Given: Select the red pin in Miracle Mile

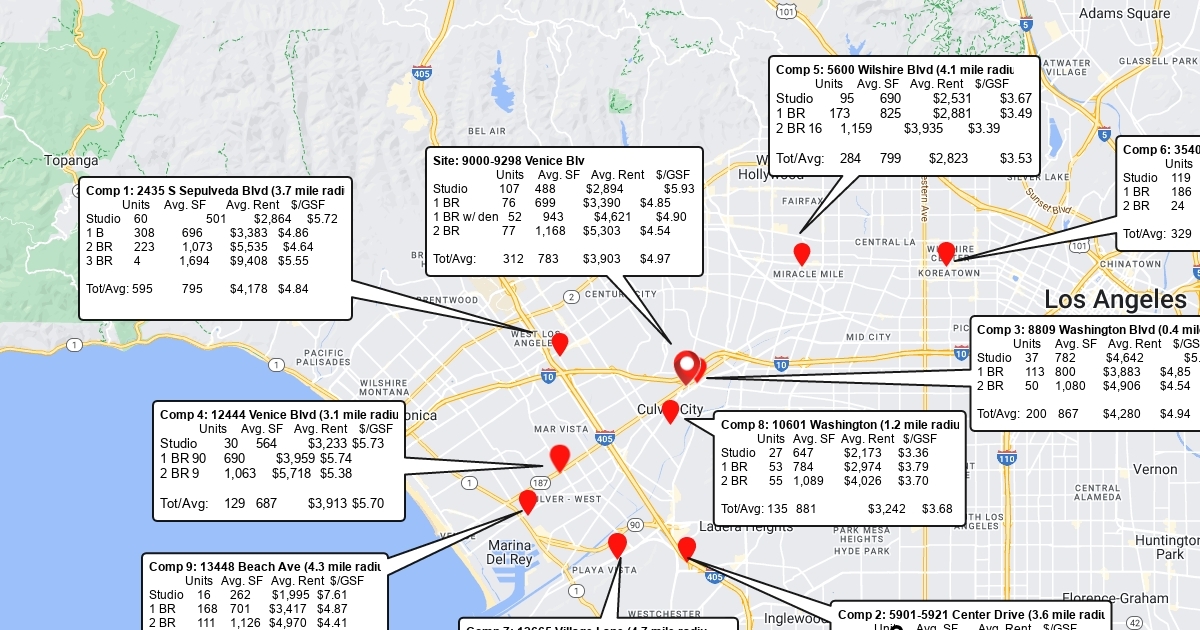Looking at the screenshot, I should 801,252.
